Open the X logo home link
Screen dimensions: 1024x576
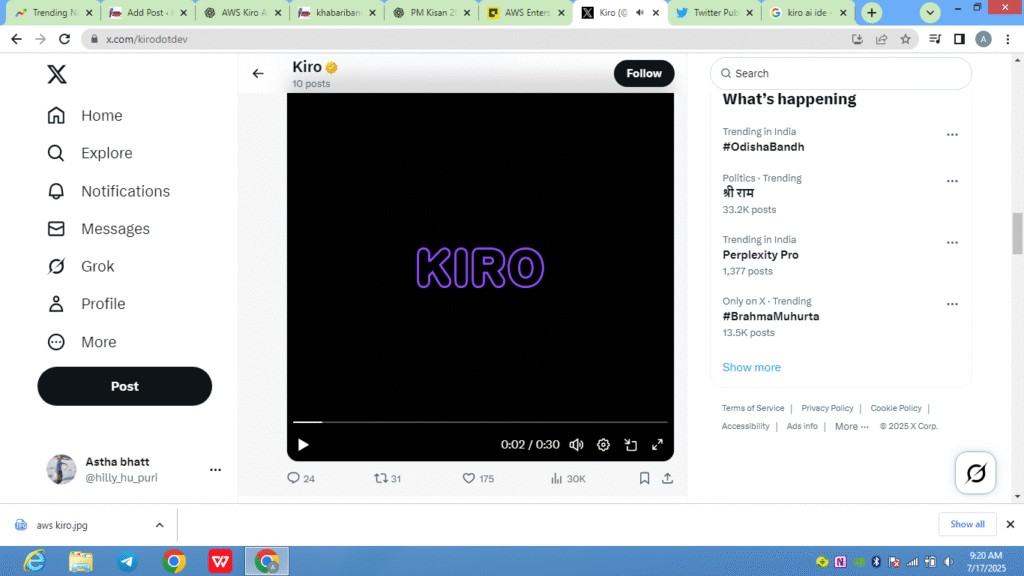(57, 74)
